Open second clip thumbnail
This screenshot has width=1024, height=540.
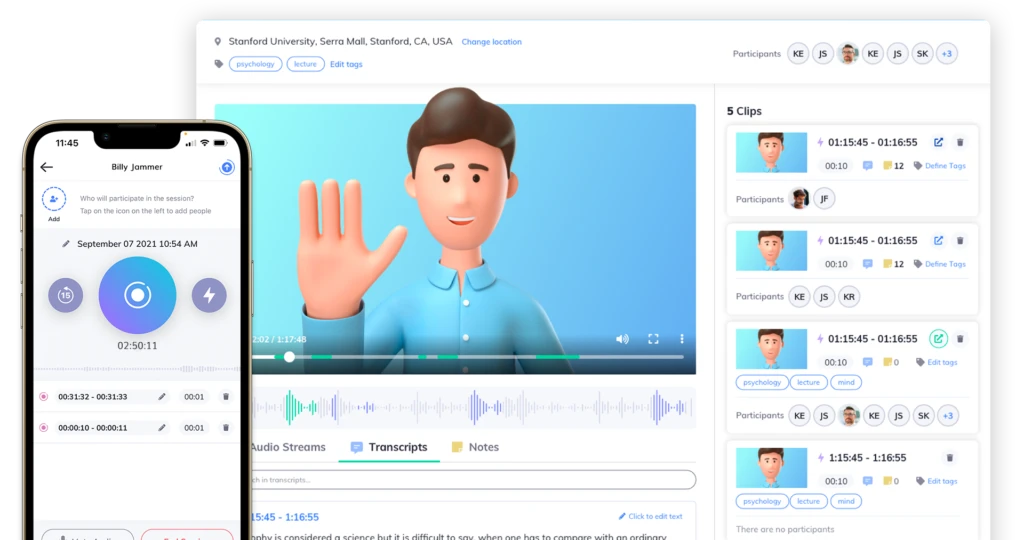click(x=771, y=251)
